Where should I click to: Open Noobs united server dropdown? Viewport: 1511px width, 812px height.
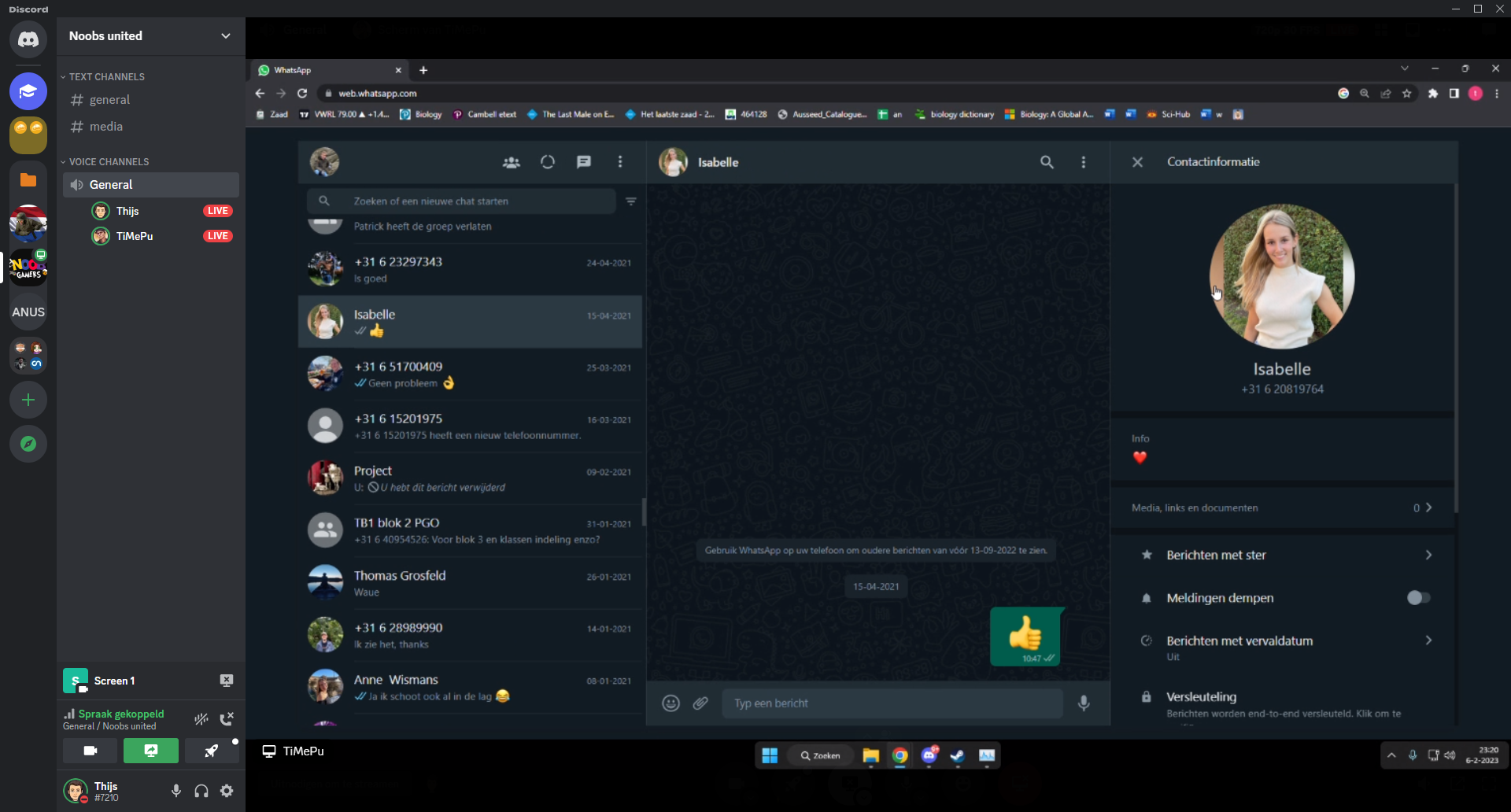[226, 36]
